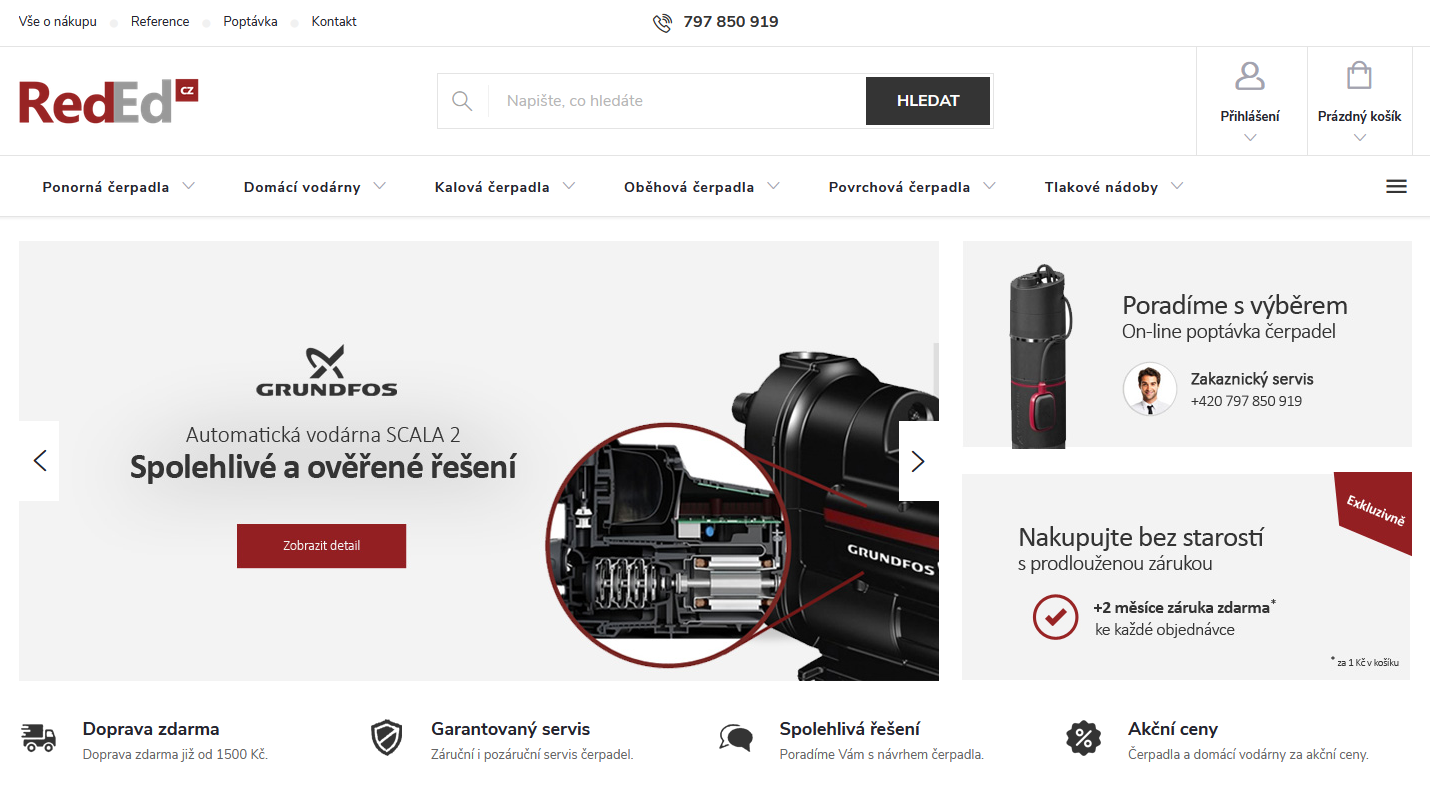Open Tlakové nádoby menu item
This screenshot has height=800, width=1430.
click(x=1101, y=187)
